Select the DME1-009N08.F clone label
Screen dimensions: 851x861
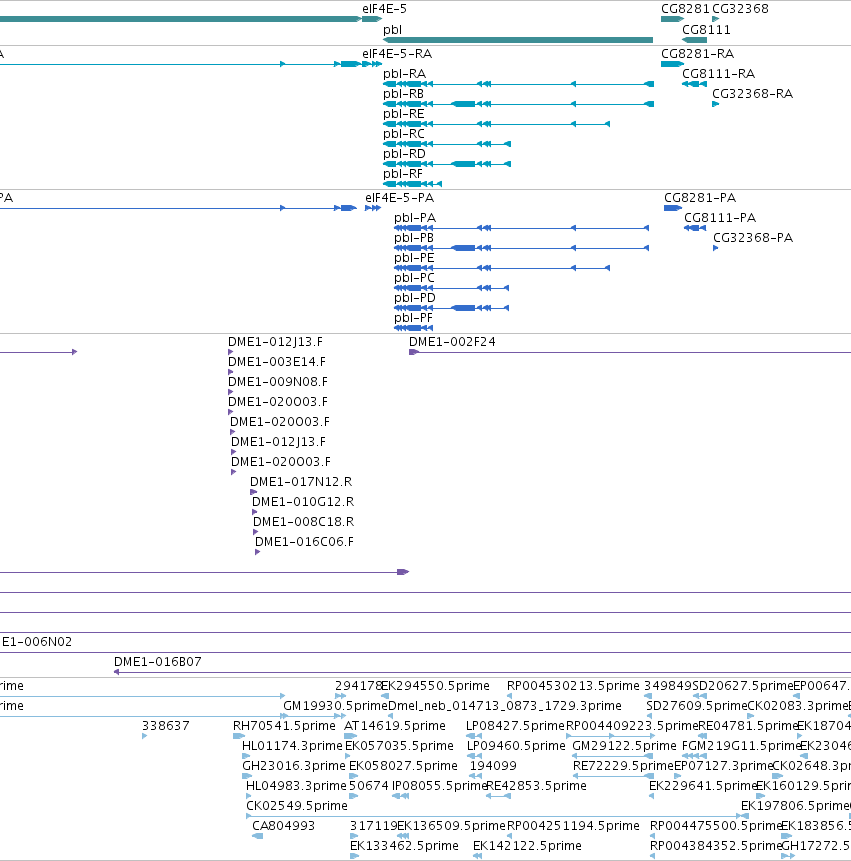[x=277, y=382]
